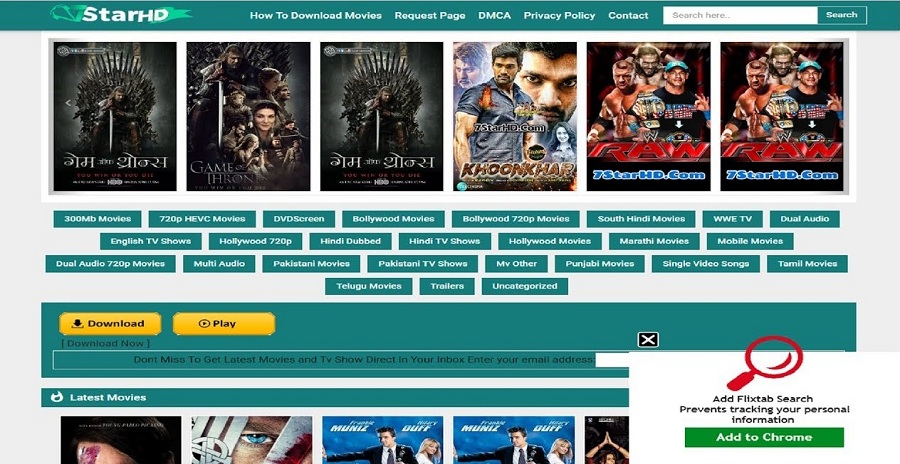Screen dimensions: 900x464
Task: Open the Mv Other category
Action: pyautogui.click(x=517, y=264)
